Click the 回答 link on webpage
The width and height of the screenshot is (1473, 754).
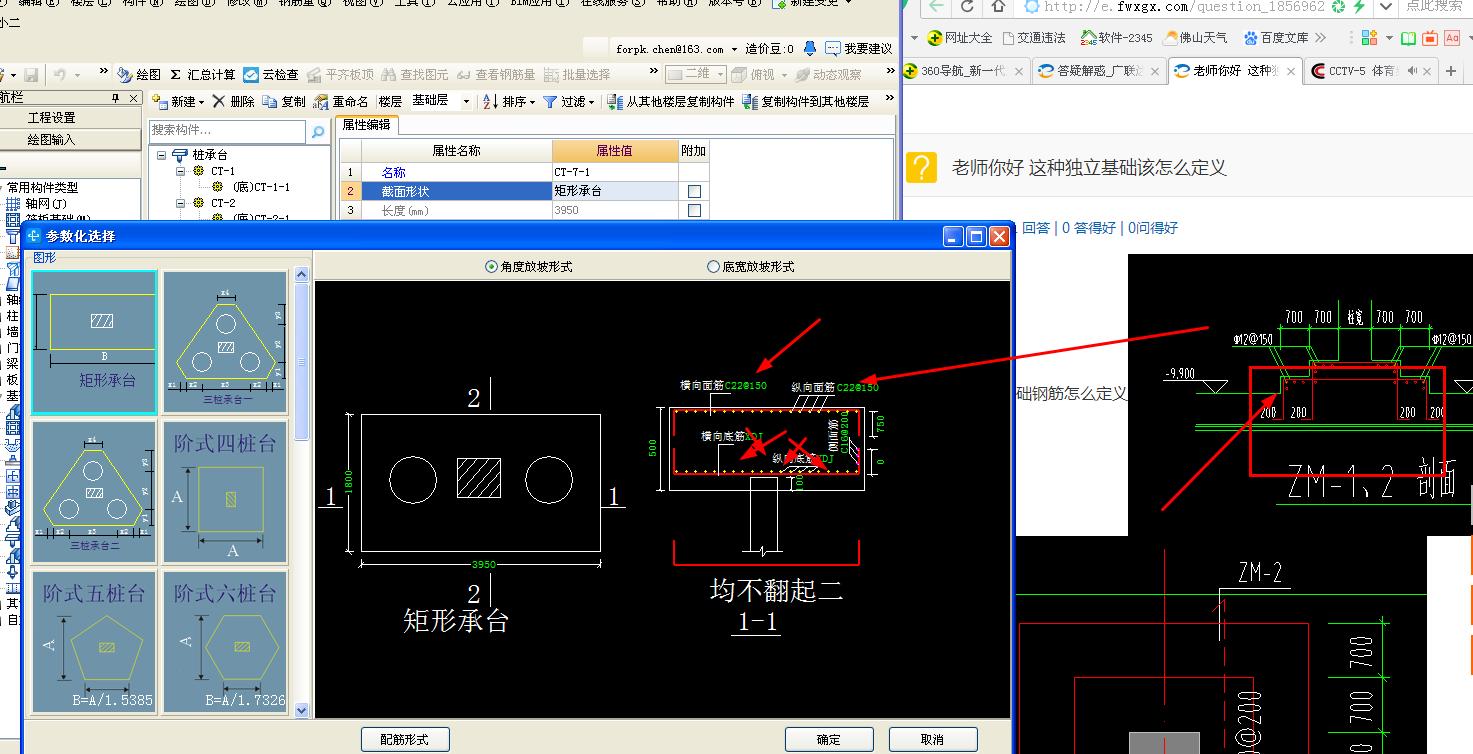pos(1036,228)
